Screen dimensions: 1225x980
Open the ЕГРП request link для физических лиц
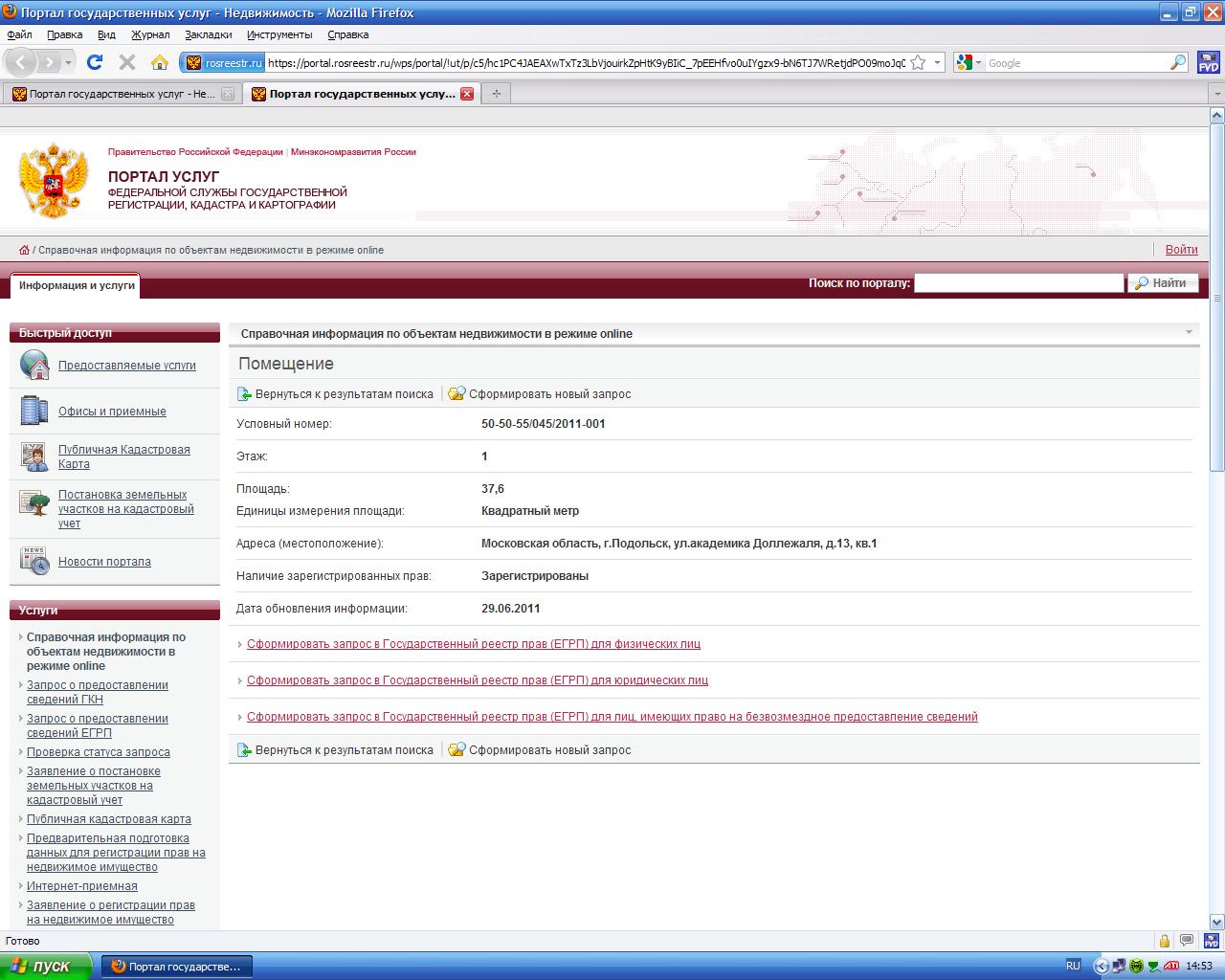pyautogui.click(x=473, y=644)
